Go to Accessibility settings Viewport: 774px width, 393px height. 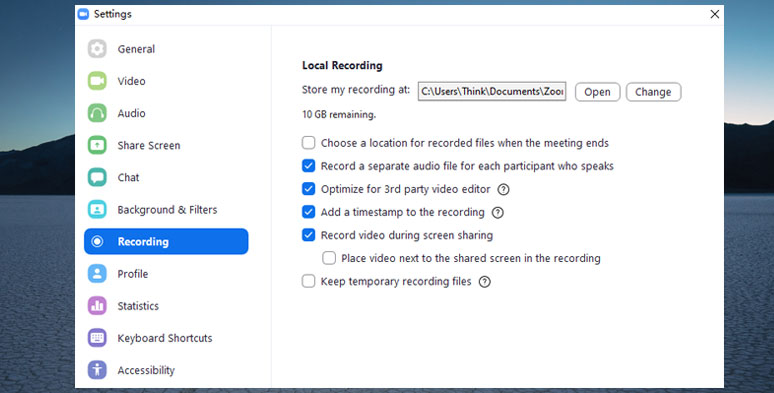coord(166,370)
